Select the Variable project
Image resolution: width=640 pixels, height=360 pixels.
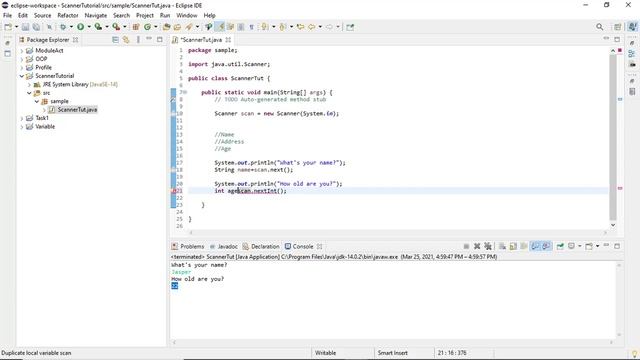coord(45,127)
